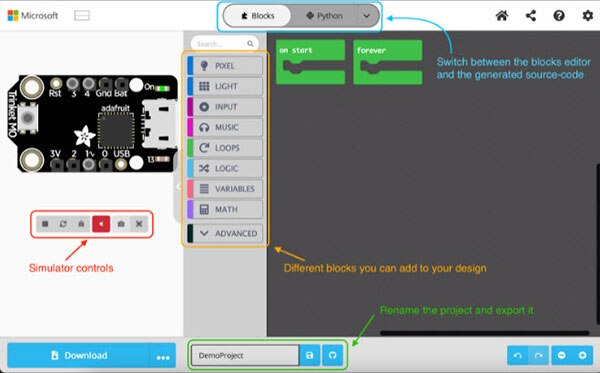The image size is (600, 373).
Task: Open the Settings gear menu
Action: point(587,16)
